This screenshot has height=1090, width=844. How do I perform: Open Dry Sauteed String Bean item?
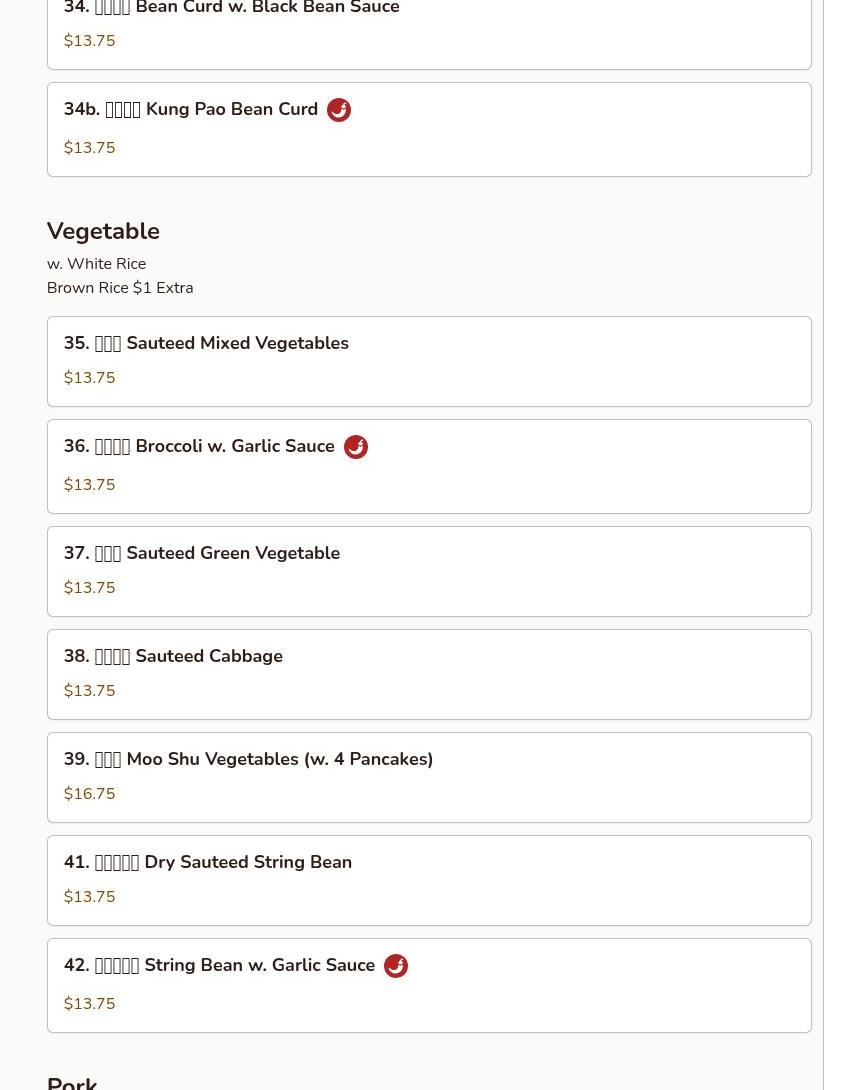point(428,880)
